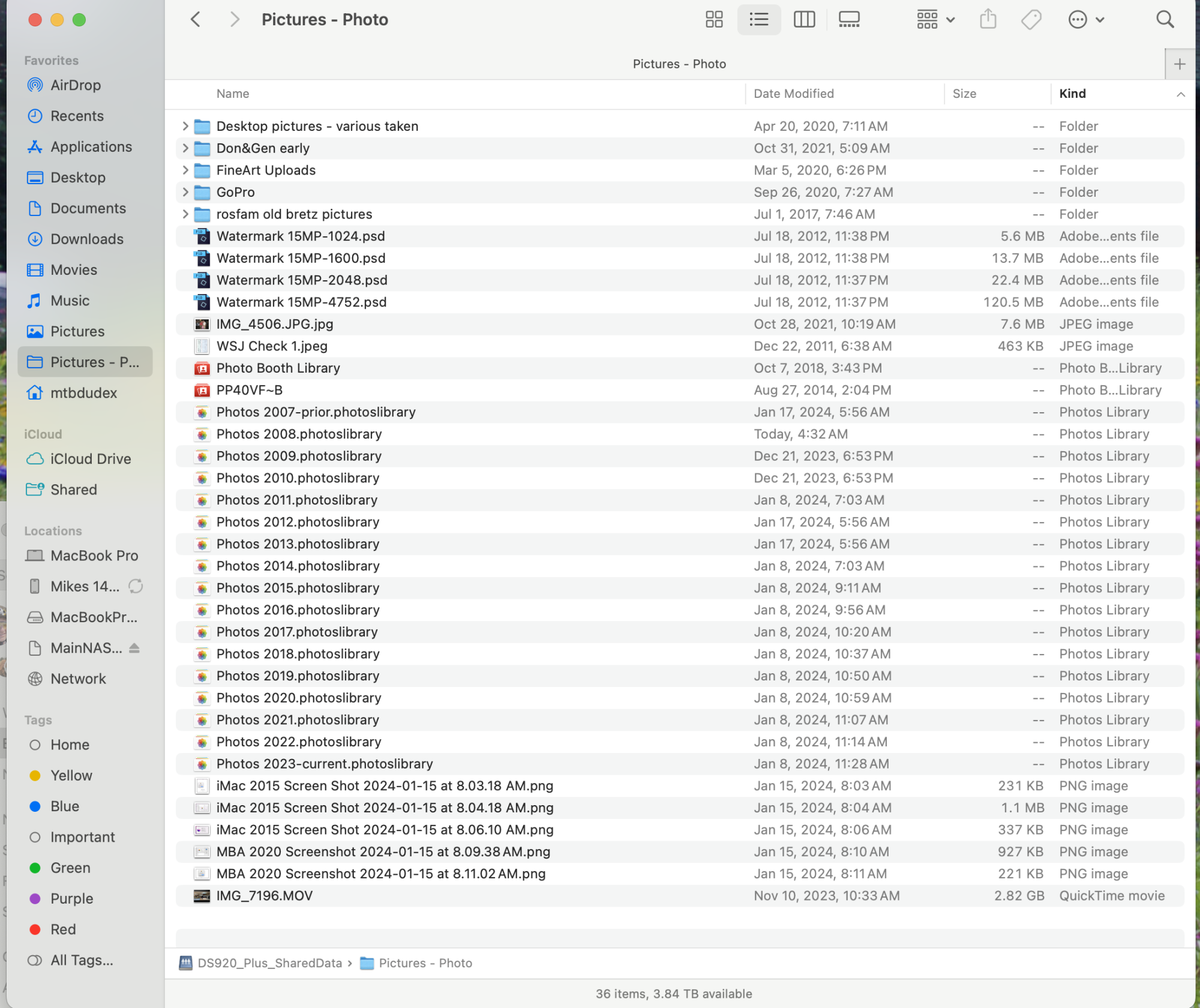Open Downloads in the sidebar
Image resolution: width=1200 pixels, height=1008 pixels.
87,239
